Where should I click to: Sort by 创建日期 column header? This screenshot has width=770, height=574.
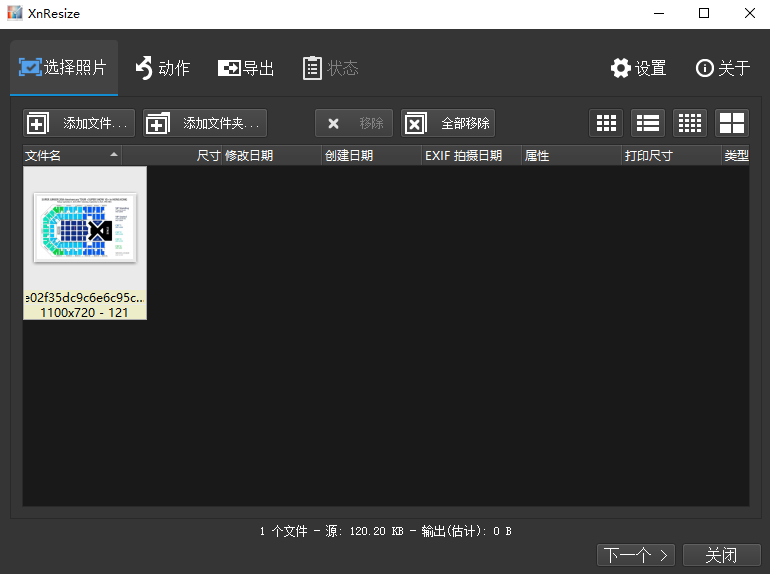tap(370, 156)
